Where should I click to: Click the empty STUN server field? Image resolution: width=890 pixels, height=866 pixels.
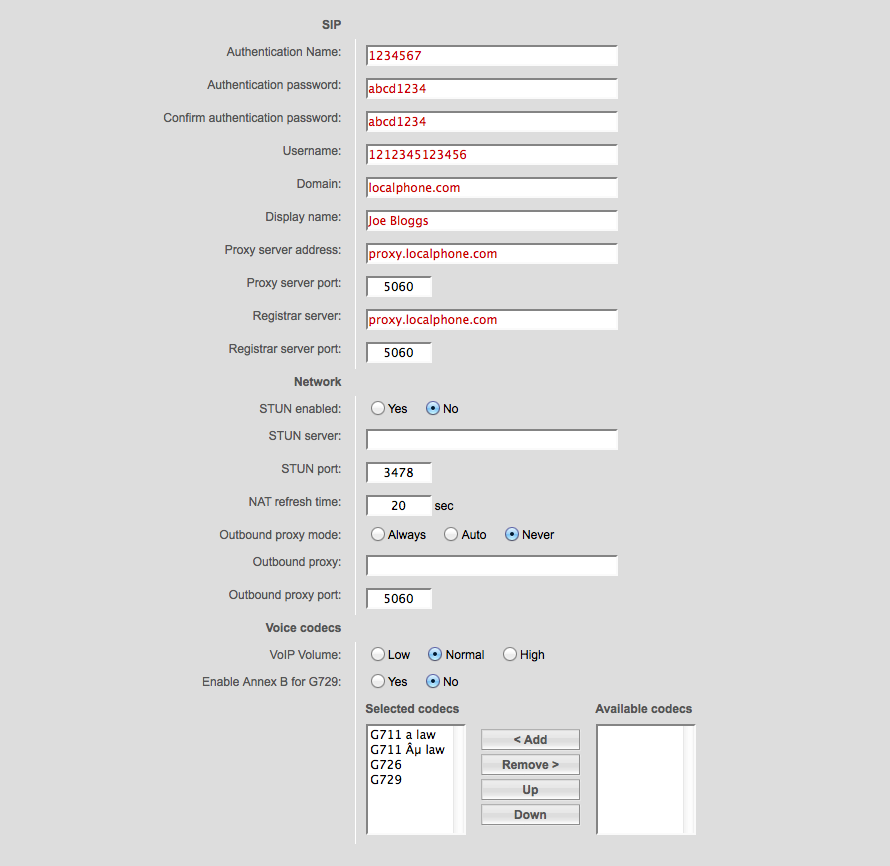(x=492, y=440)
